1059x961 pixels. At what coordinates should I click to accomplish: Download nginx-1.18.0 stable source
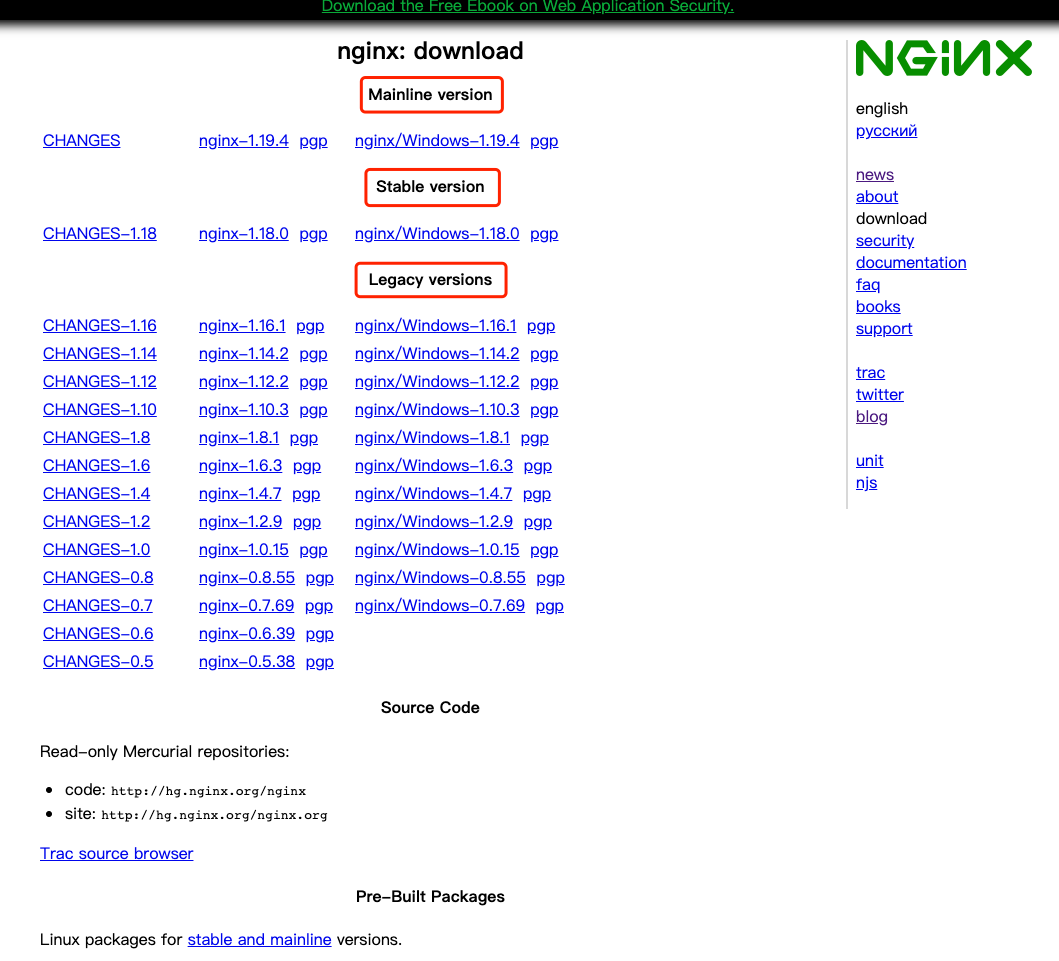click(244, 234)
